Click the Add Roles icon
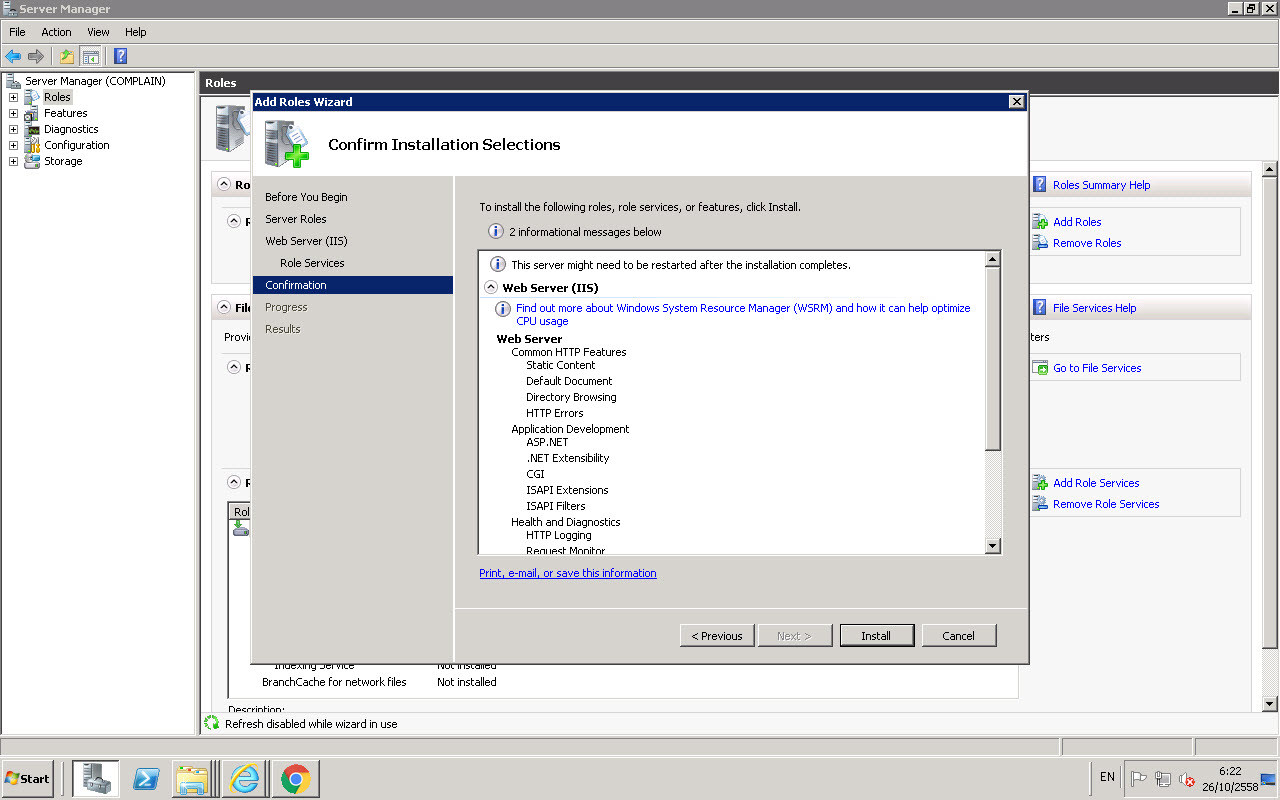 tap(1040, 222)
